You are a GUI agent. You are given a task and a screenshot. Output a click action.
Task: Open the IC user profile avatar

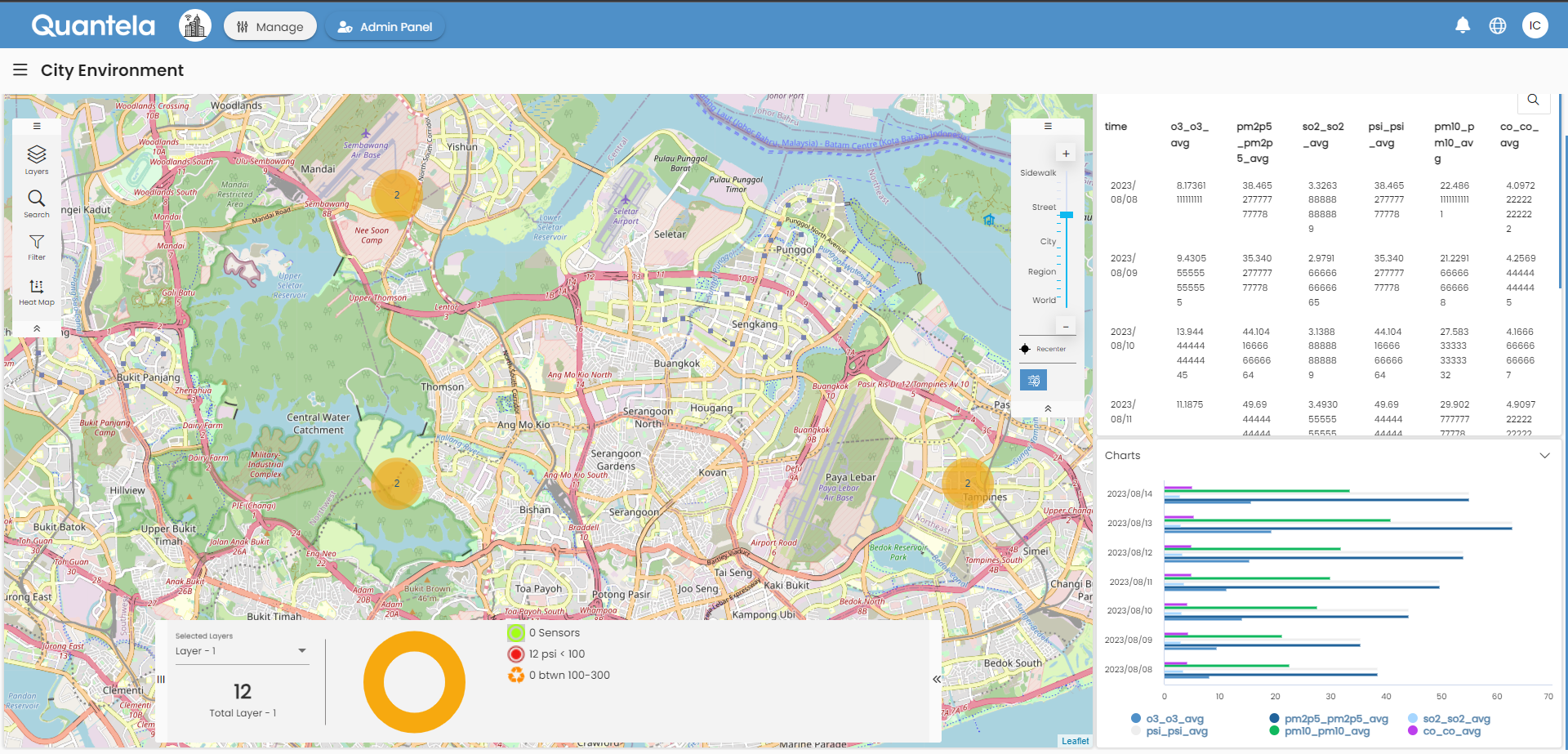[x=1535, y=26]
